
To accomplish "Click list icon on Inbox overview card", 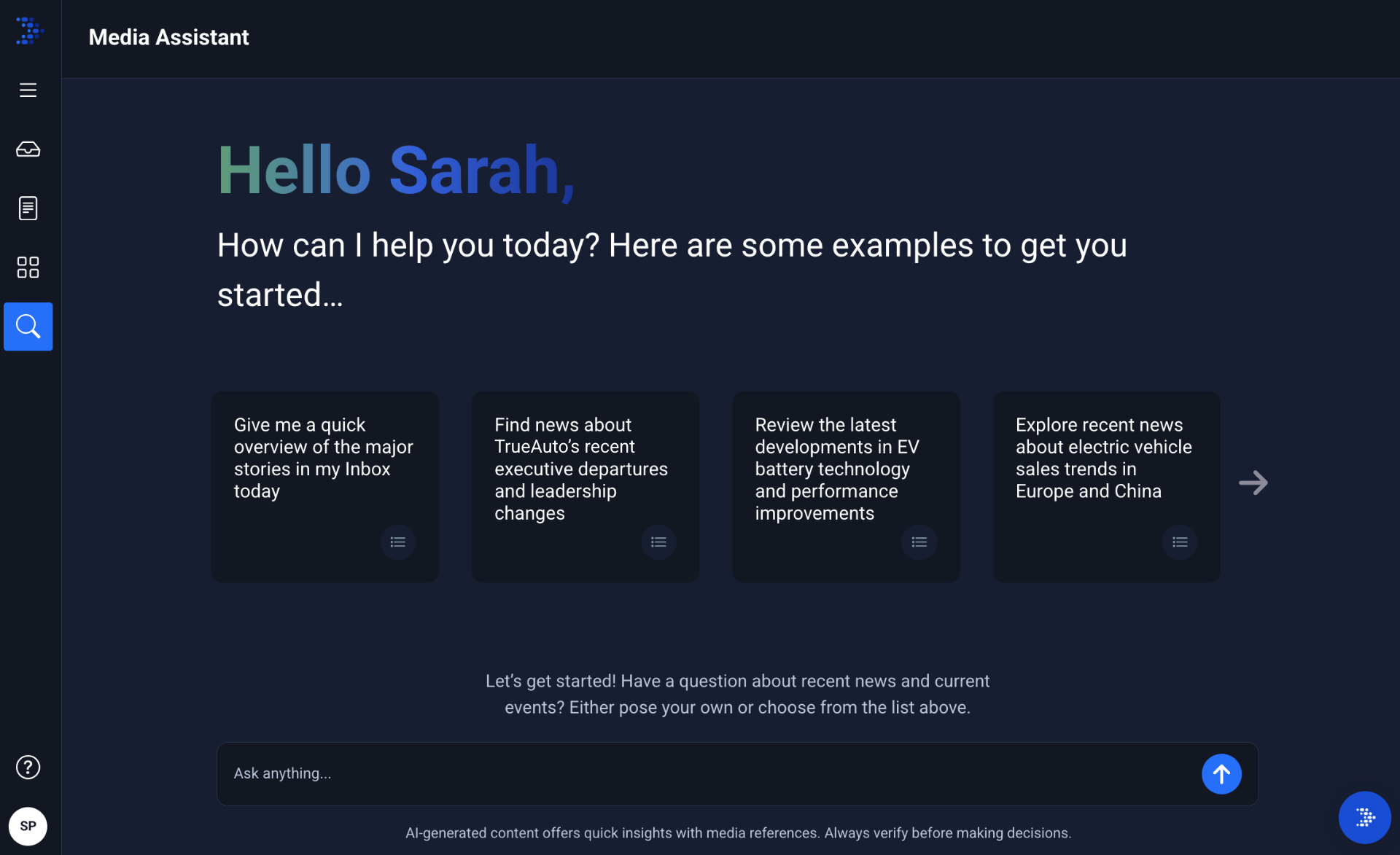I will tap(398, 542).
